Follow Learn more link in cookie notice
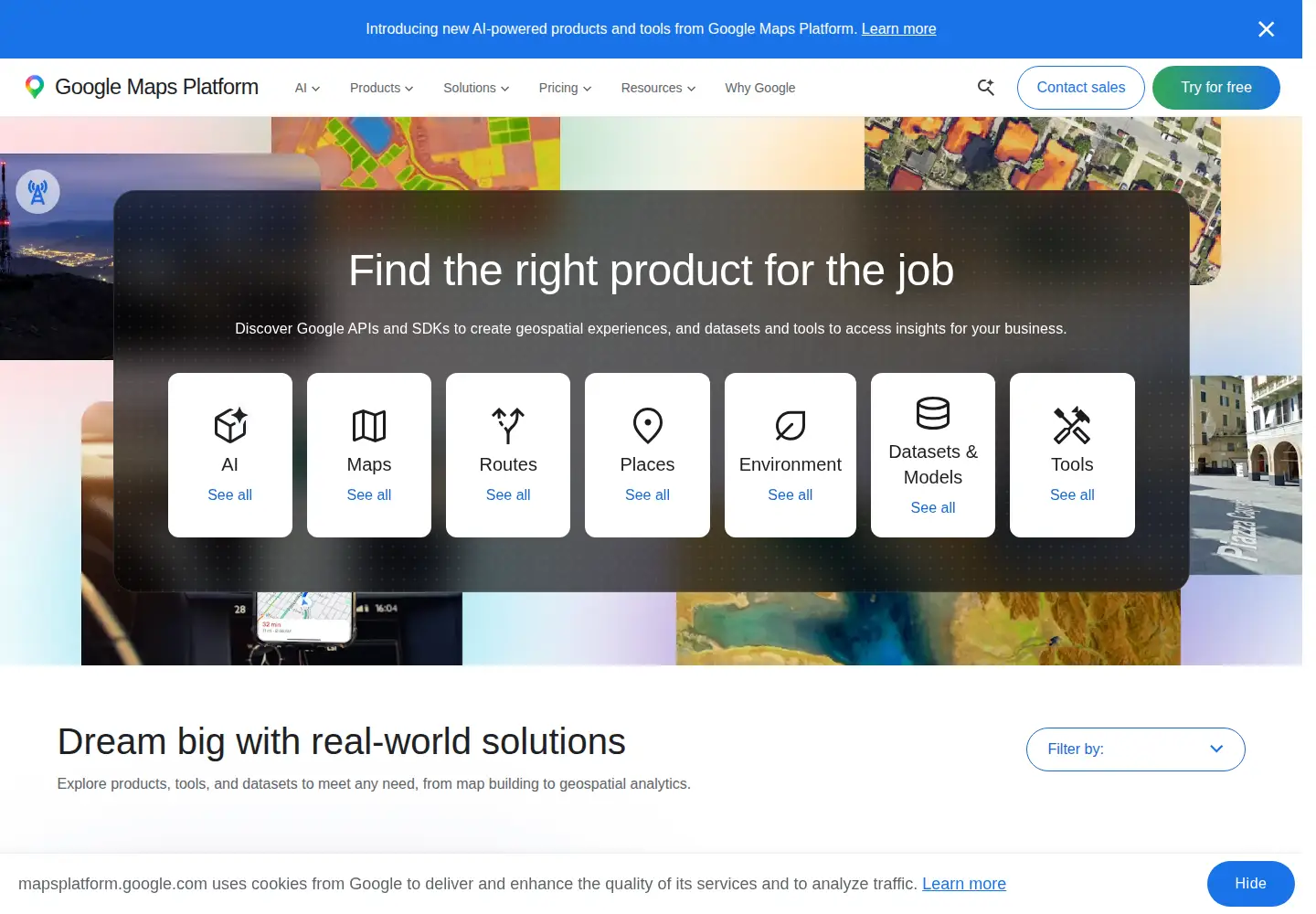The width and height of the screenshot is (1316, 914). point(964,884)
